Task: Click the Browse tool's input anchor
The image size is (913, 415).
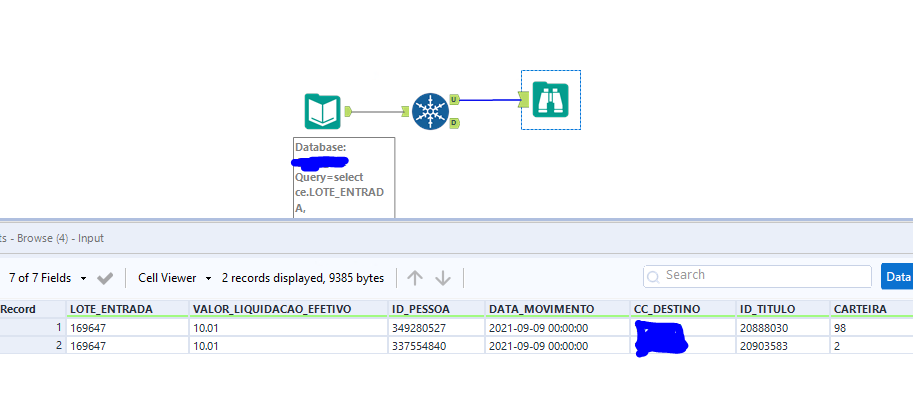Action: pos(525,100)
